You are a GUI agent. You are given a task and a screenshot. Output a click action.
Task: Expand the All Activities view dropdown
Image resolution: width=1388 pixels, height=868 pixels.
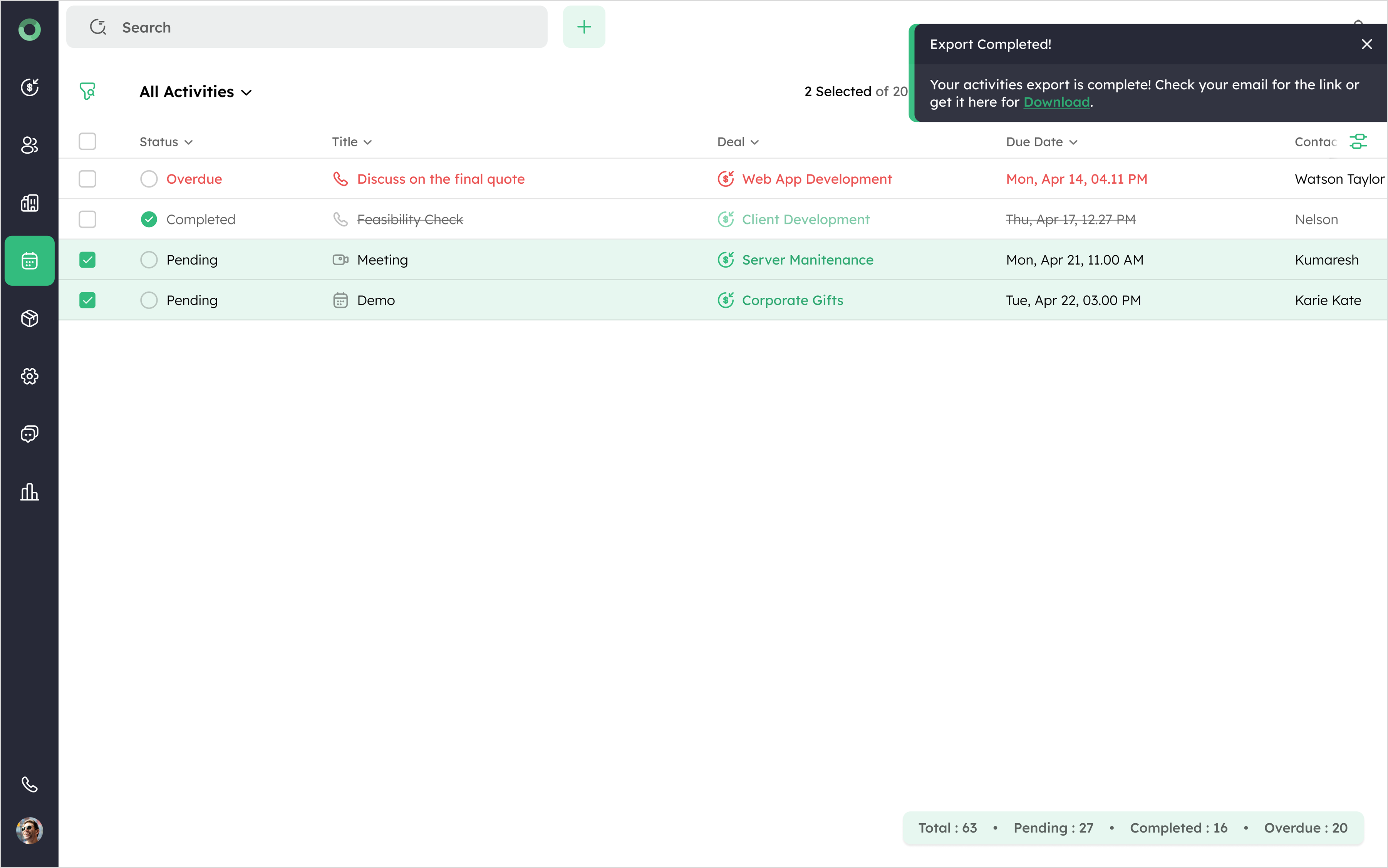[195, 92]
